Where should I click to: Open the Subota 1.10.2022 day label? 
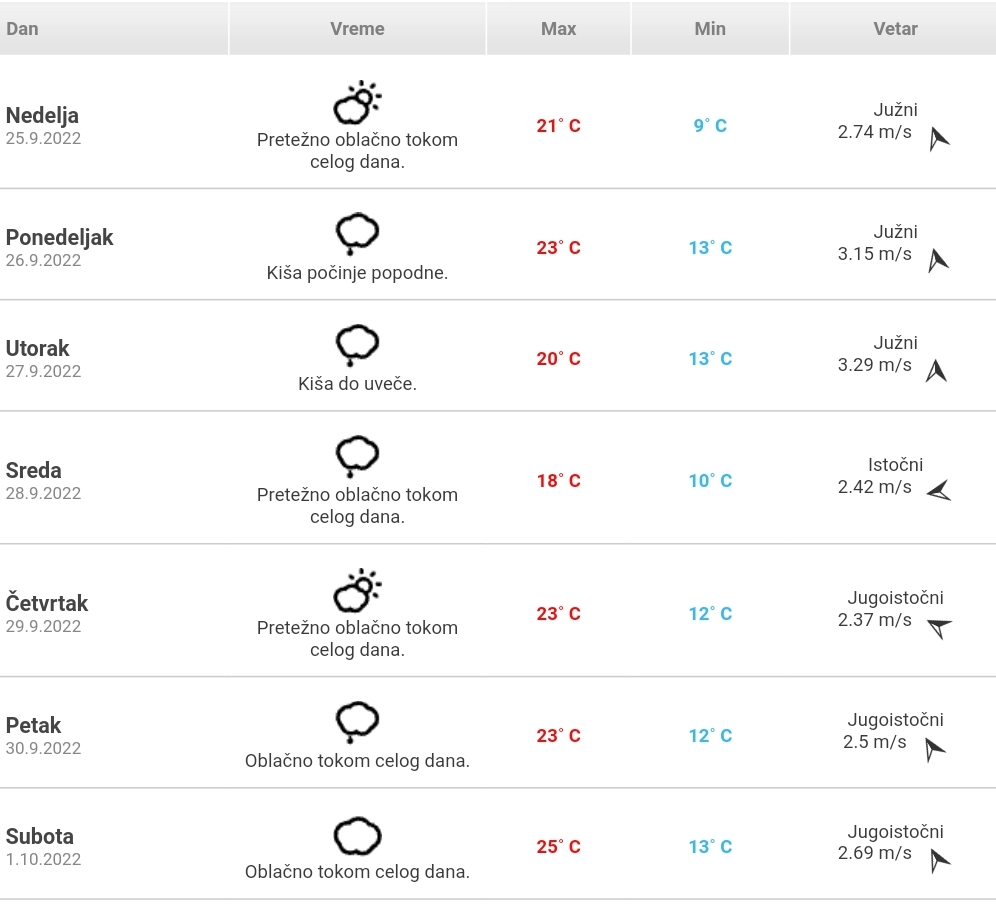point(43,847)
